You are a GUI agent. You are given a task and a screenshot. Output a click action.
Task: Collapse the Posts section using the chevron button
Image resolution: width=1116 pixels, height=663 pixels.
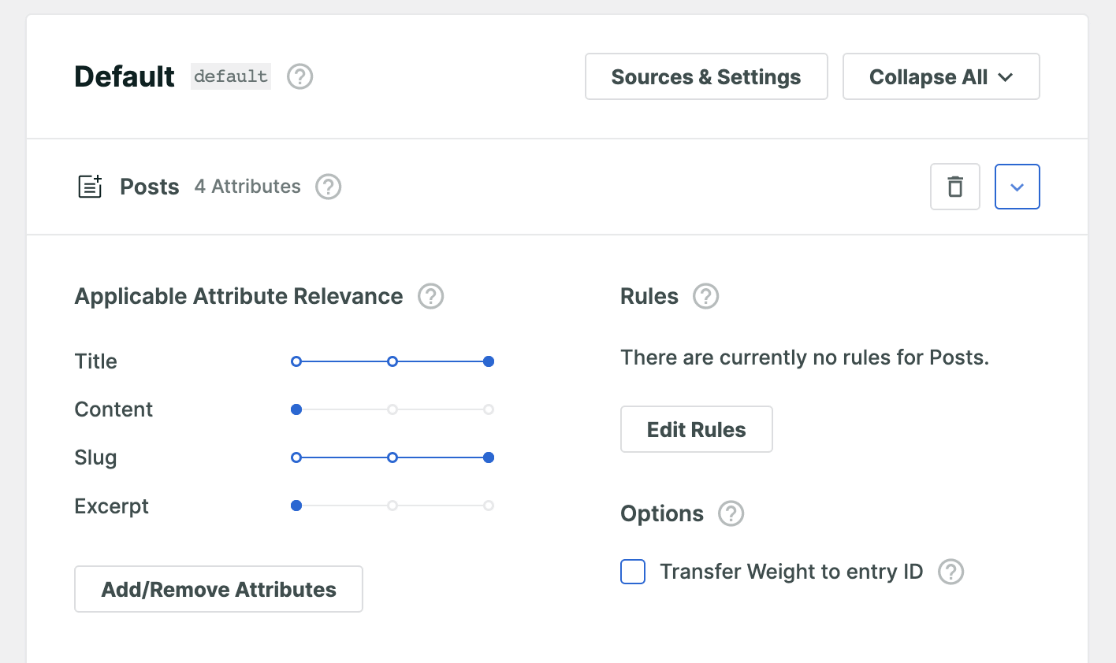(1017, 187)
